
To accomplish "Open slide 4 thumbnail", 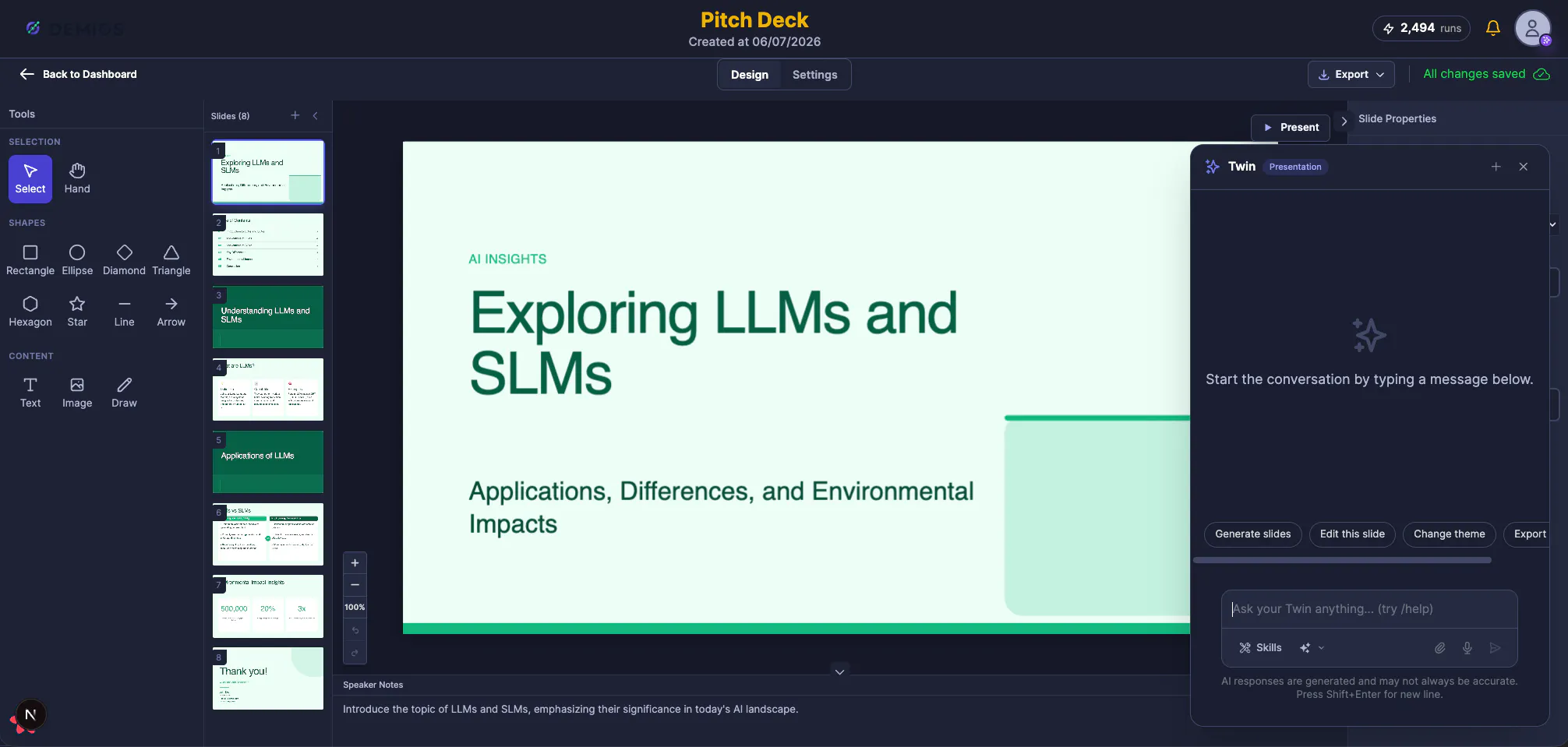I will point(268,389).
